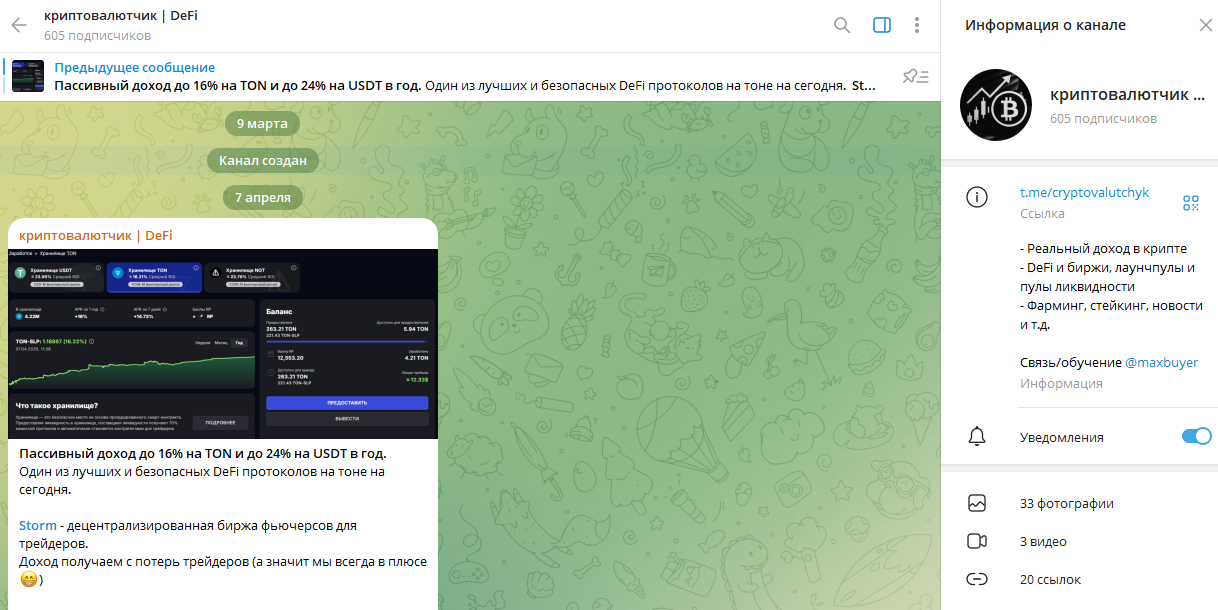Click 'Уведомления' label text
Screen dimensions: 1218x610
(1062, 437)
